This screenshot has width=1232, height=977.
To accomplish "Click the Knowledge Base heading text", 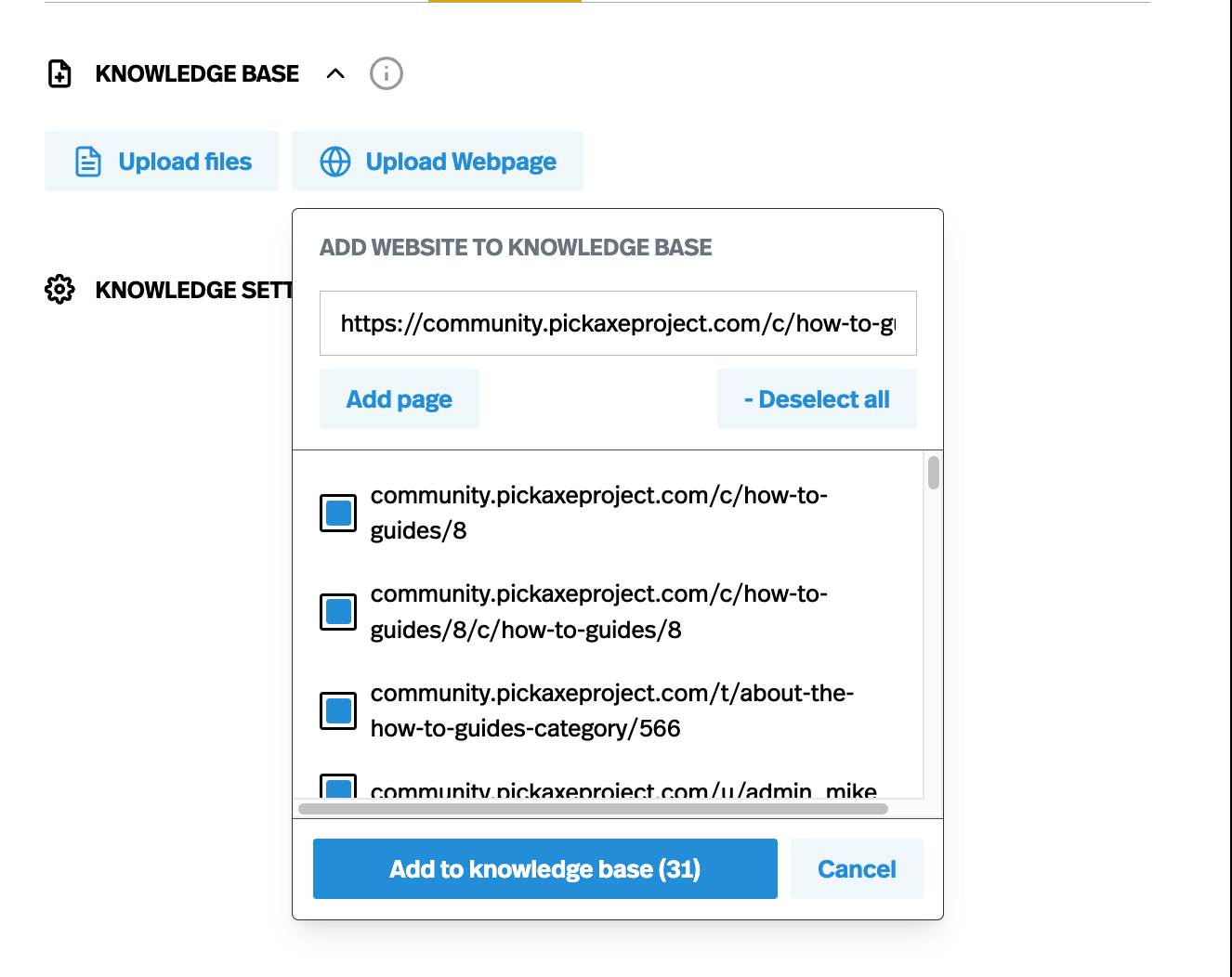I will [197, 73].
